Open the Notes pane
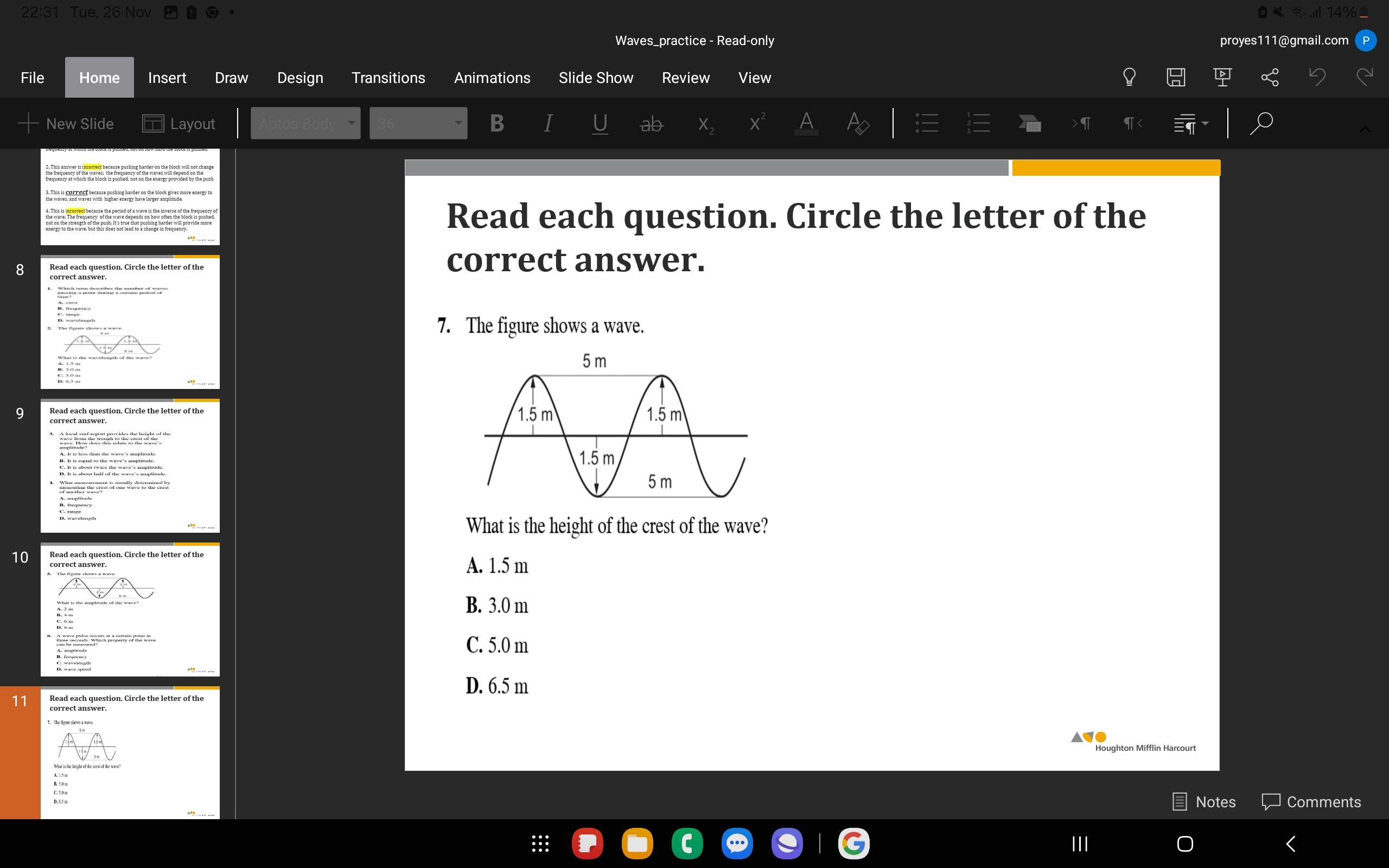Screen dimensions: 1389x868 [1203, 801]
